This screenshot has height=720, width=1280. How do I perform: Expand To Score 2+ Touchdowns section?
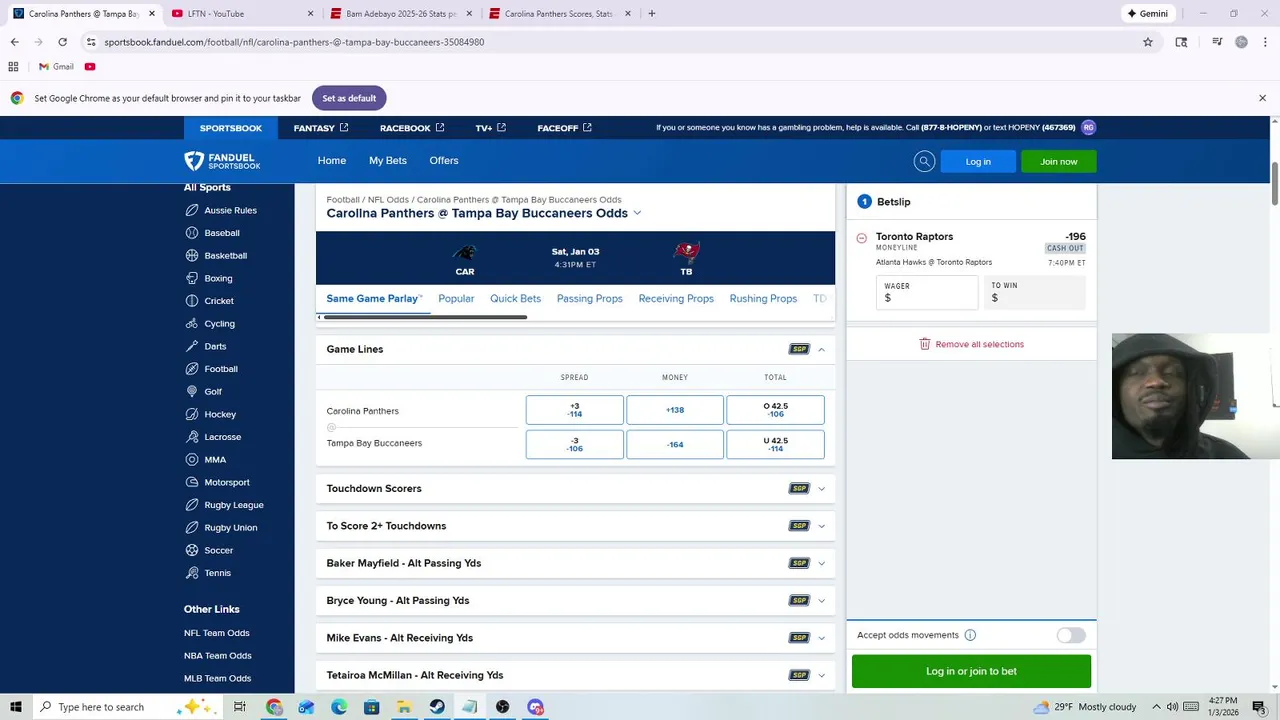tap(822, 526)
